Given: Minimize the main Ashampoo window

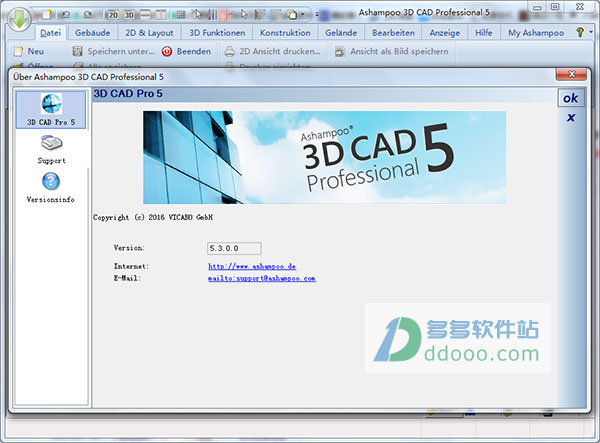Looking at the screenshot, I should pos(537,7).
